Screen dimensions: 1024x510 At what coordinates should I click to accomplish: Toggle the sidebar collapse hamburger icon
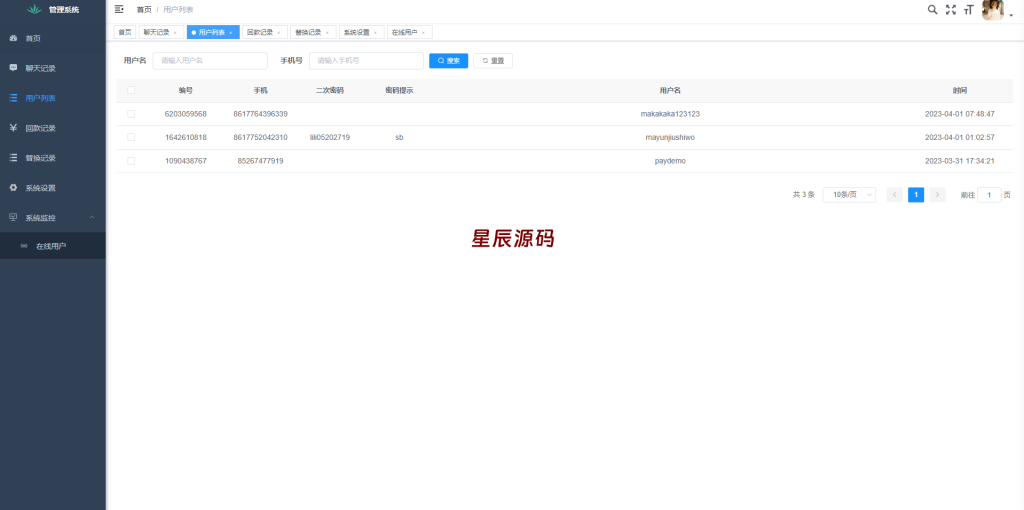click(119, 9)
